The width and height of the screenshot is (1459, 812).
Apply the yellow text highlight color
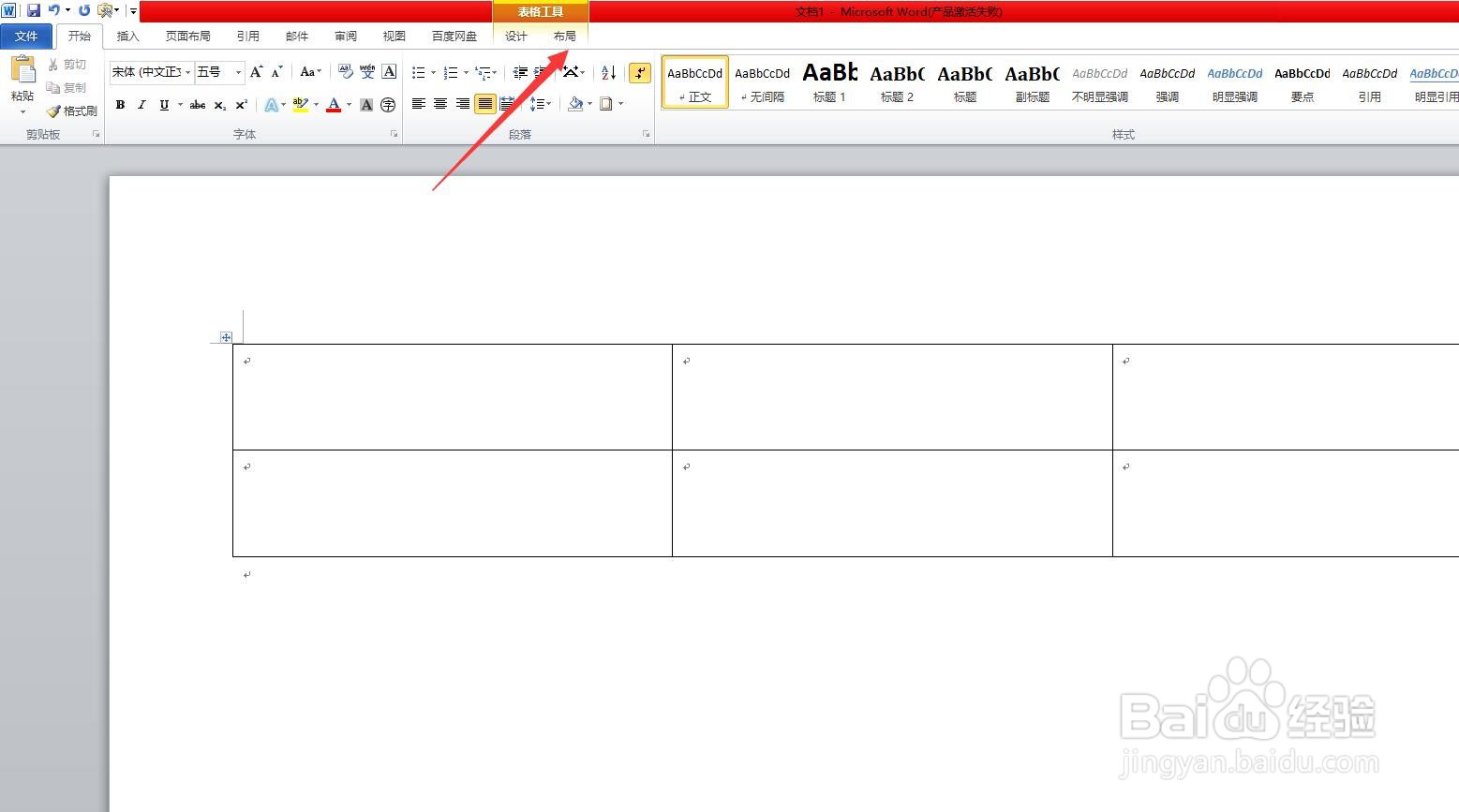300,105
